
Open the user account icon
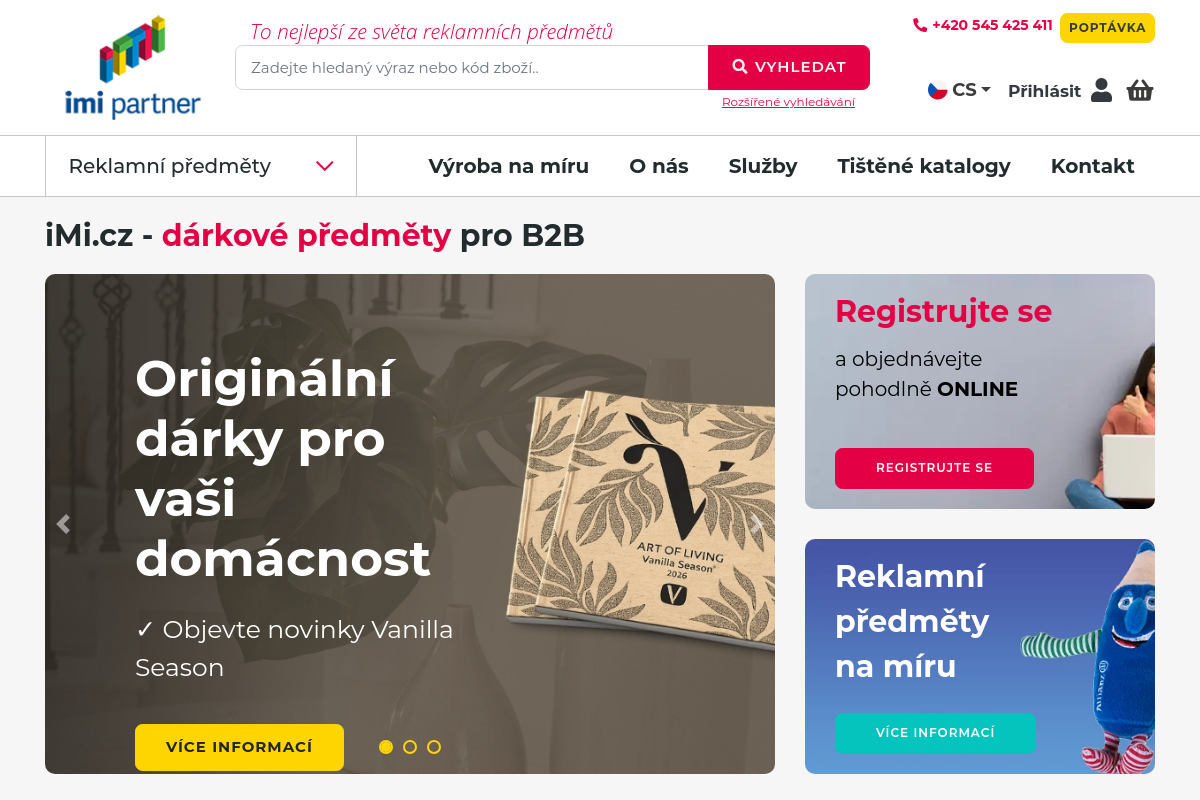coord(1101,90)
